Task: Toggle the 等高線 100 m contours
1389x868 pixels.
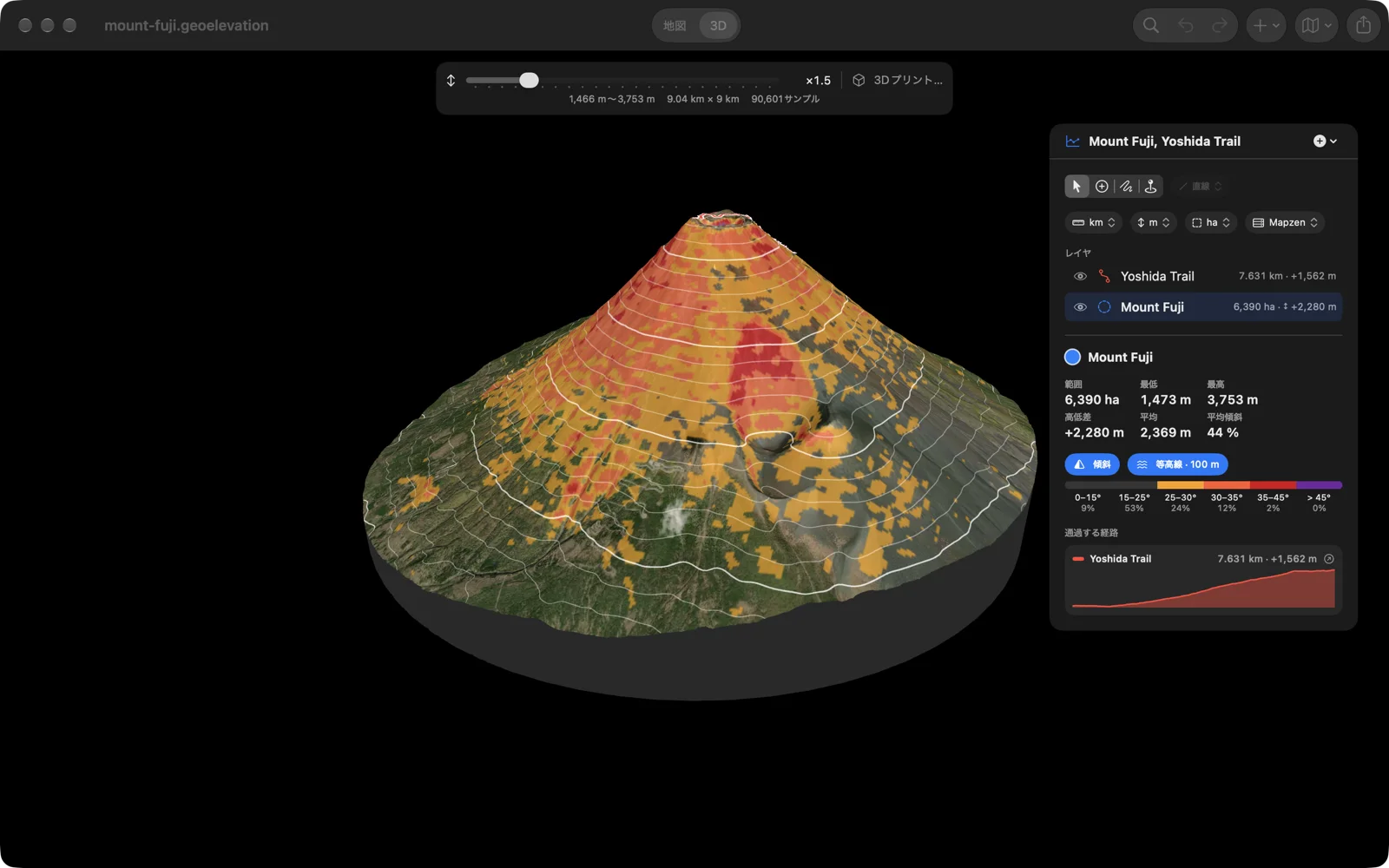Action: 1177,464
